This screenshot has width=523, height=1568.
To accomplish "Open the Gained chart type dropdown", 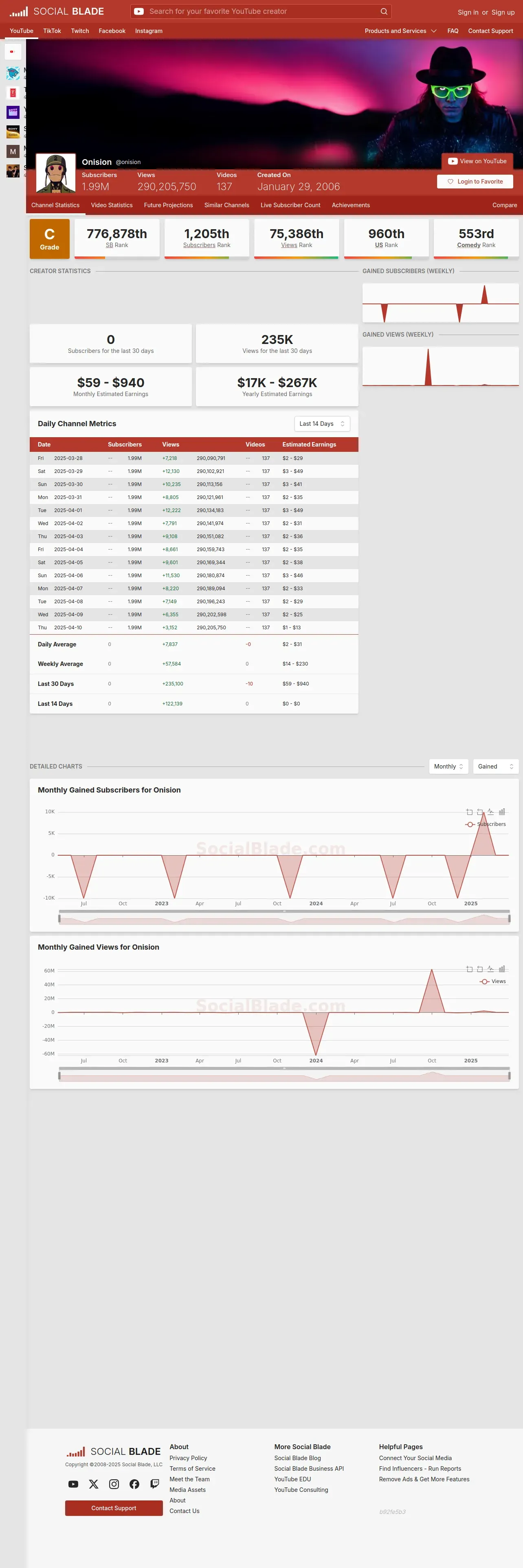I will (x=496, y=766).
